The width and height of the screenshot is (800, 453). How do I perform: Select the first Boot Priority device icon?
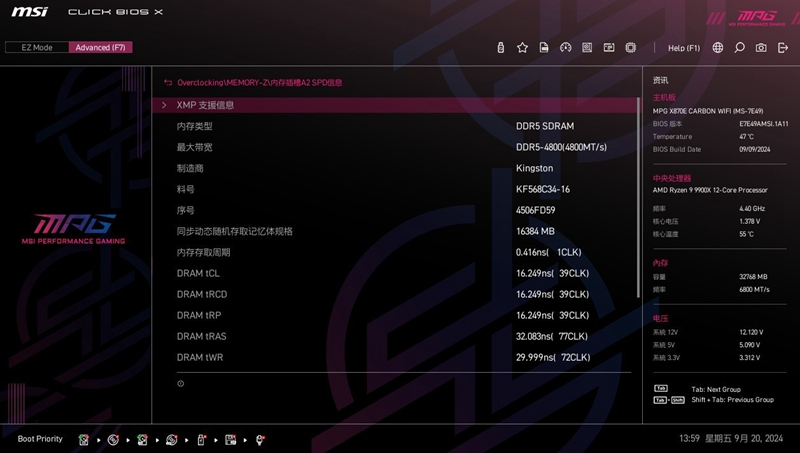click(84, 439)
